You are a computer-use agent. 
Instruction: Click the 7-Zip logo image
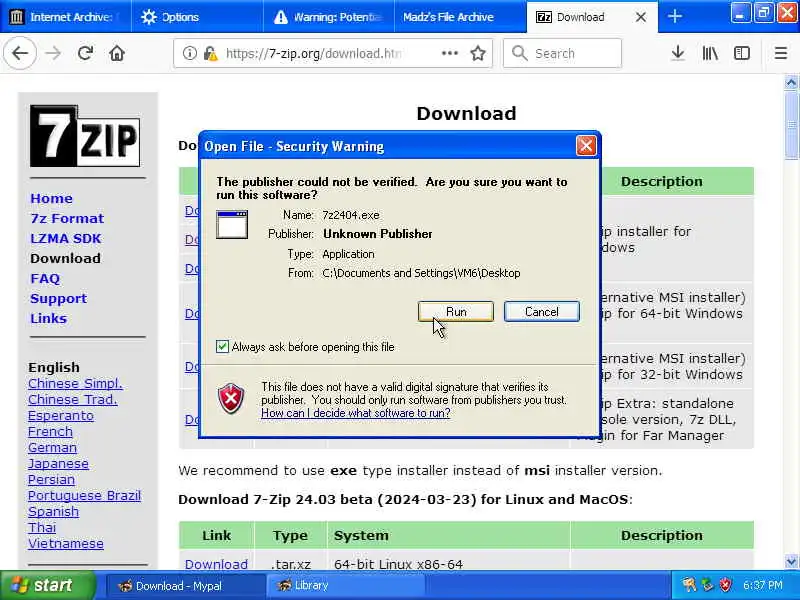(85, 136)
